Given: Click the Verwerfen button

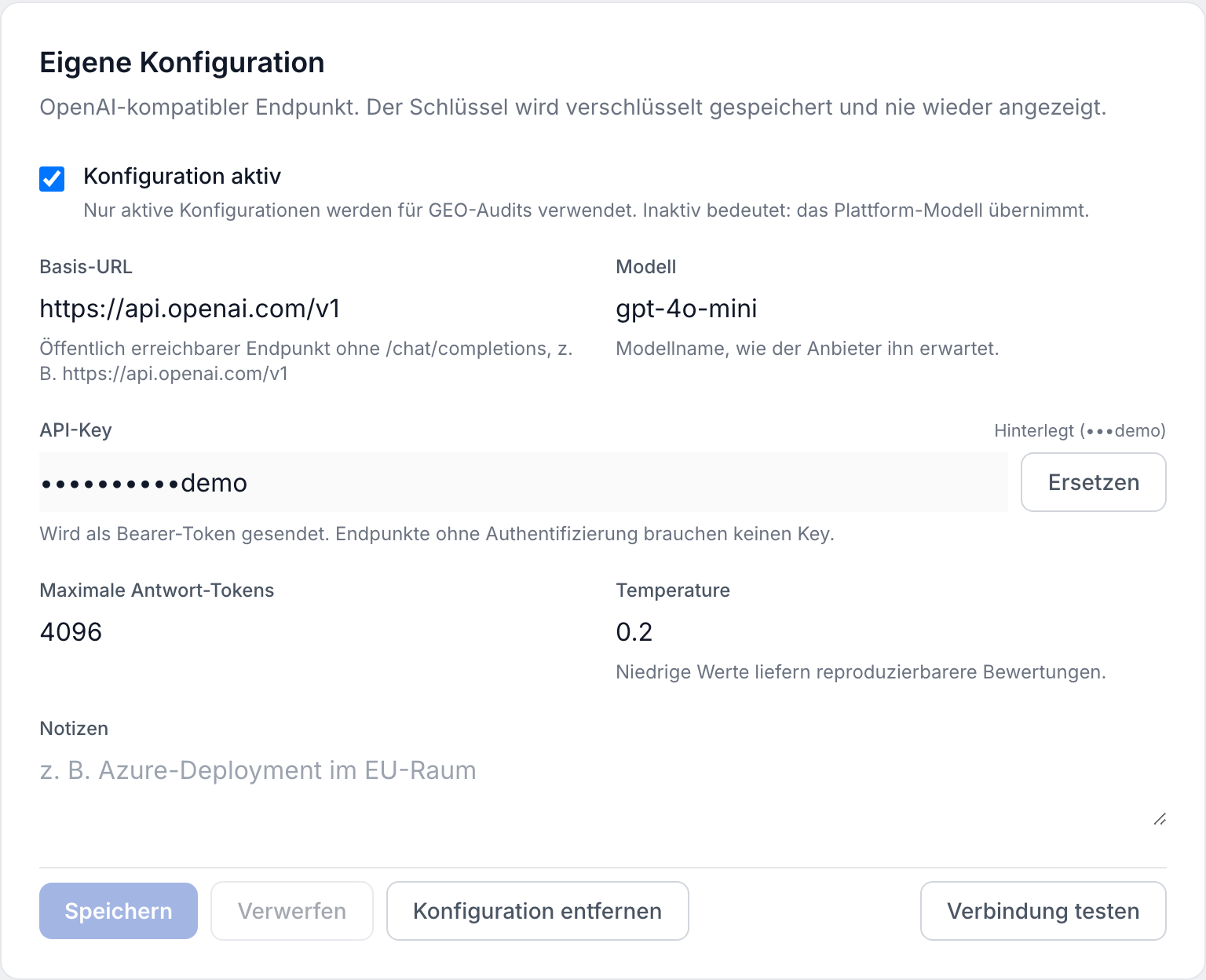Looking at the screenshot, I should pyautogui.click(x=292, y=911).
